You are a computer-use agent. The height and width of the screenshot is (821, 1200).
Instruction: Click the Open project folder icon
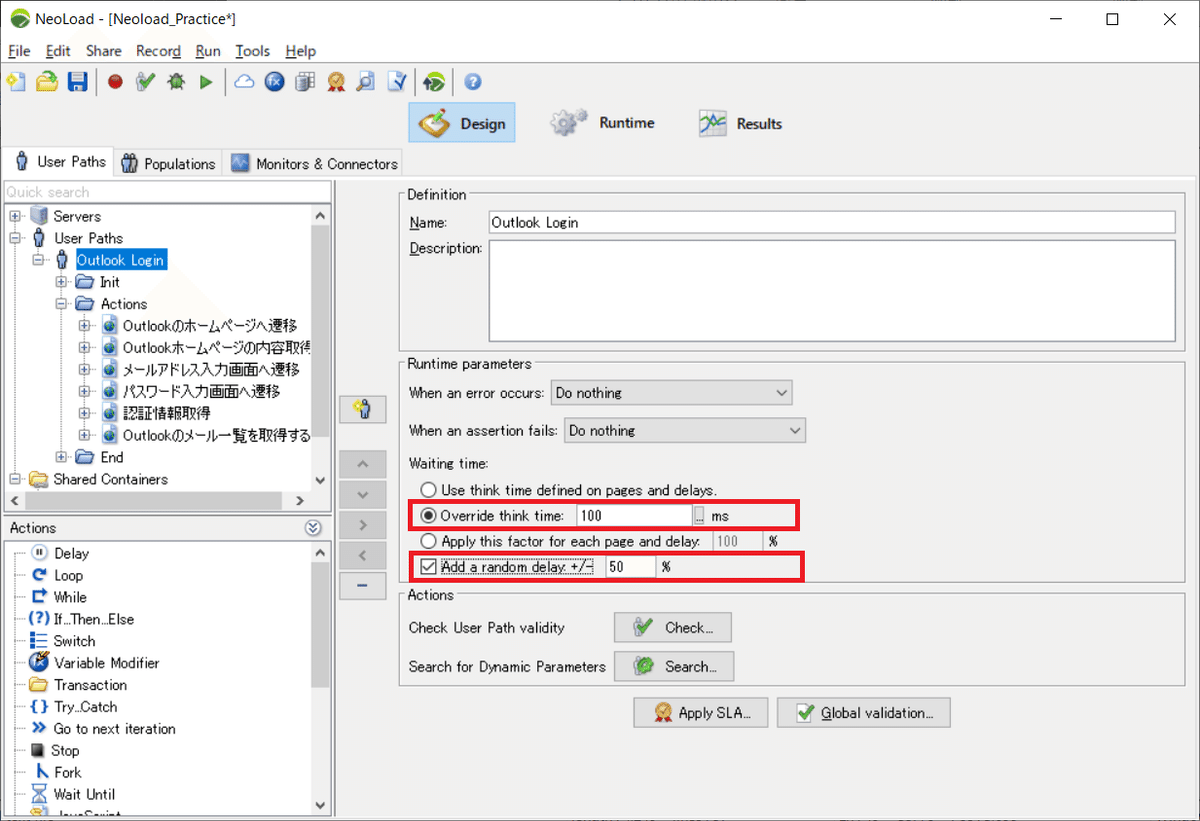[x=46, y=82]
